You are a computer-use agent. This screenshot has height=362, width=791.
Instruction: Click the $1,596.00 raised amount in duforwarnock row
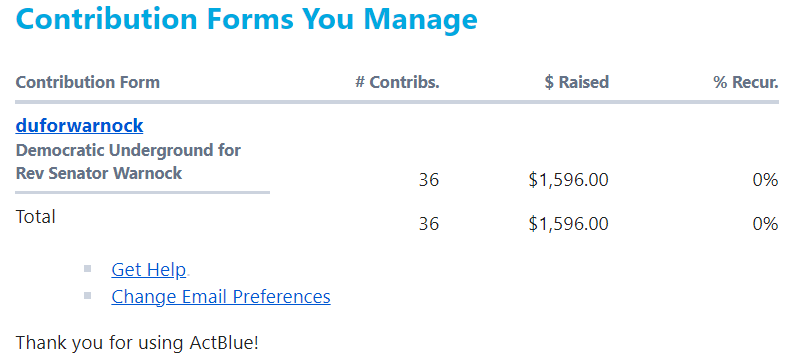coord(569,180)
